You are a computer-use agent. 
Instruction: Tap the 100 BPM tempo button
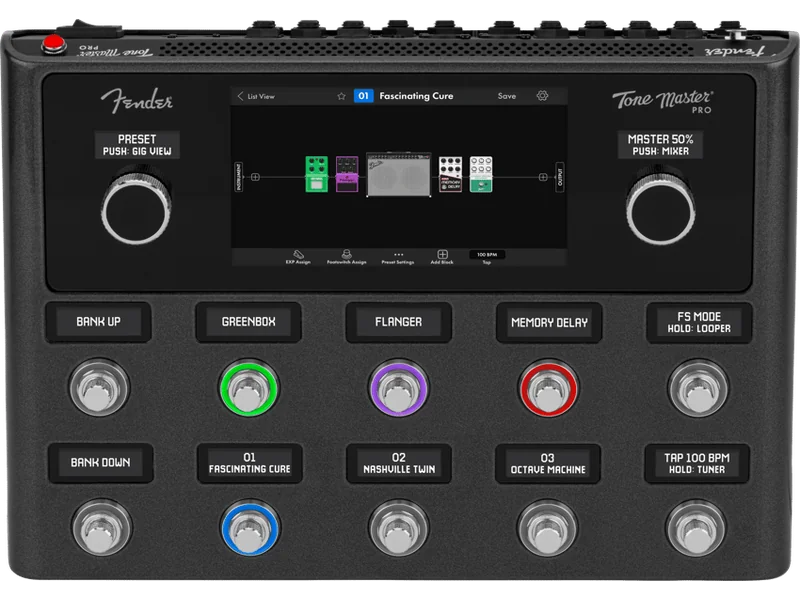pyautogui.click(x=487, y=255)
